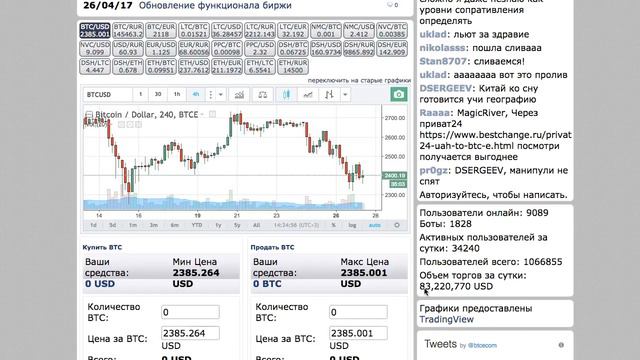Screen dimensions: 640x360
Task: Open news 'Обновление функционала биржи'
Action: (215, 5)
